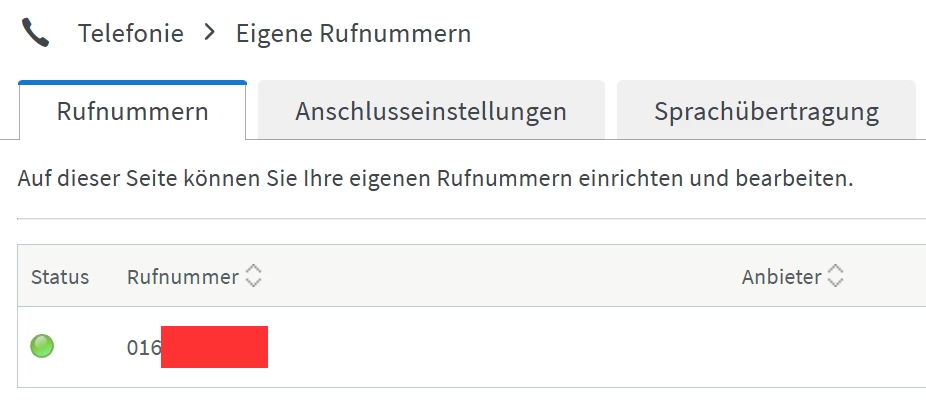Click the Status column header
Screen dimensions: 926x403
click(60, 277)
